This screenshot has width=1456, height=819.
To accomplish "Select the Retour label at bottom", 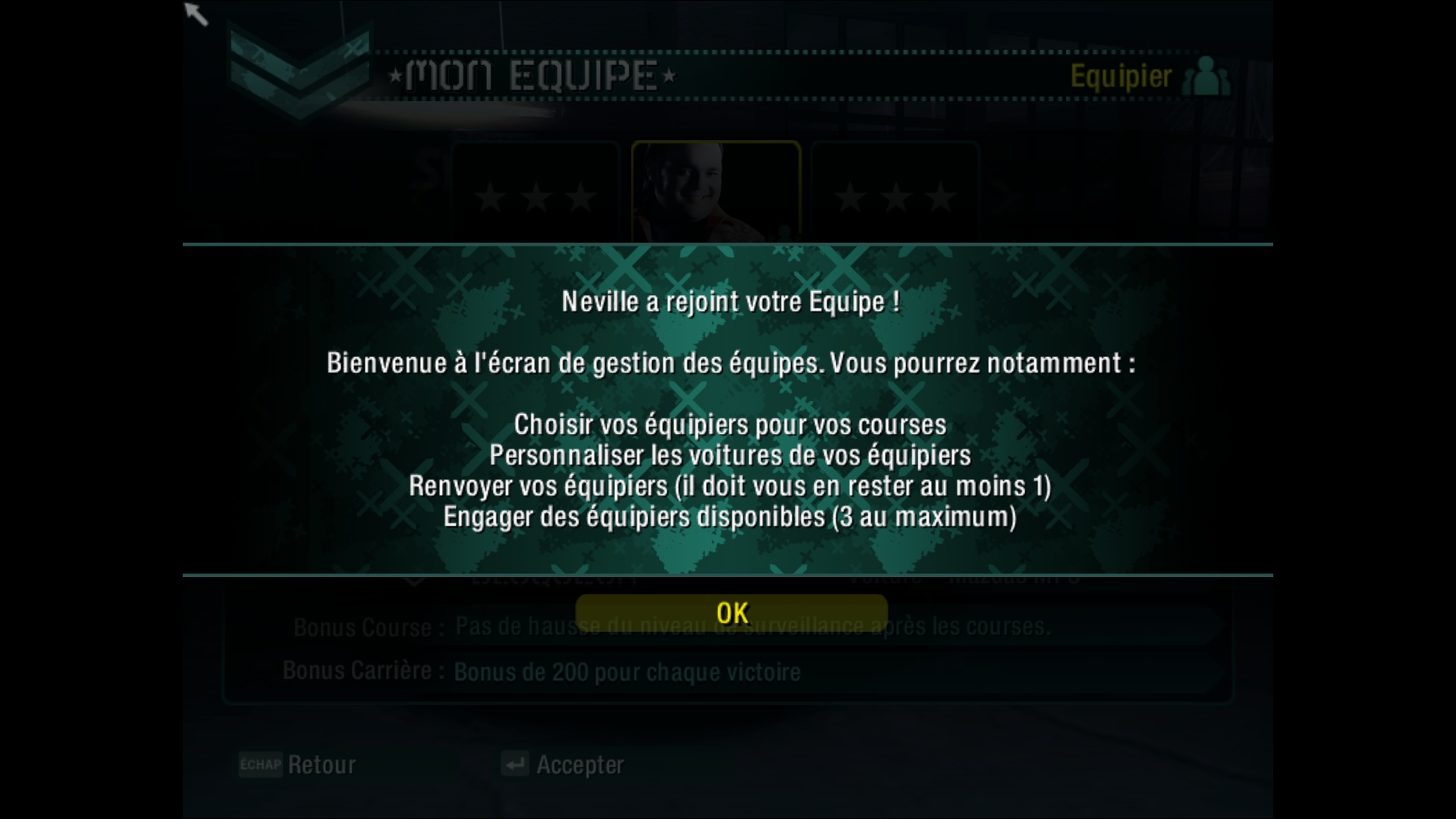I will tap(322, 765).
